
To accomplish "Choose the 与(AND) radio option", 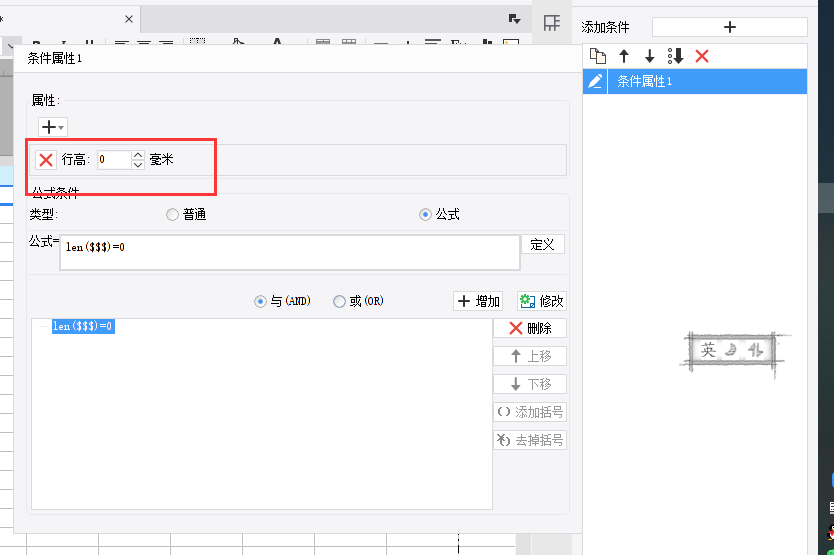I will click(x=260, y=302).
